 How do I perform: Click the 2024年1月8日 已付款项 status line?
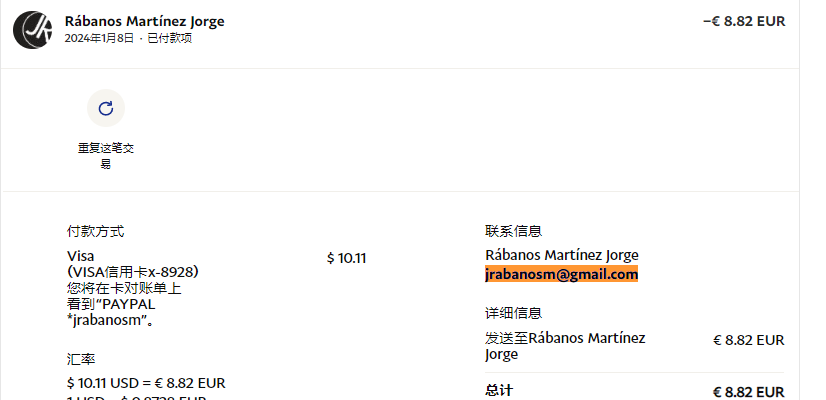click(x=128, y=38)
